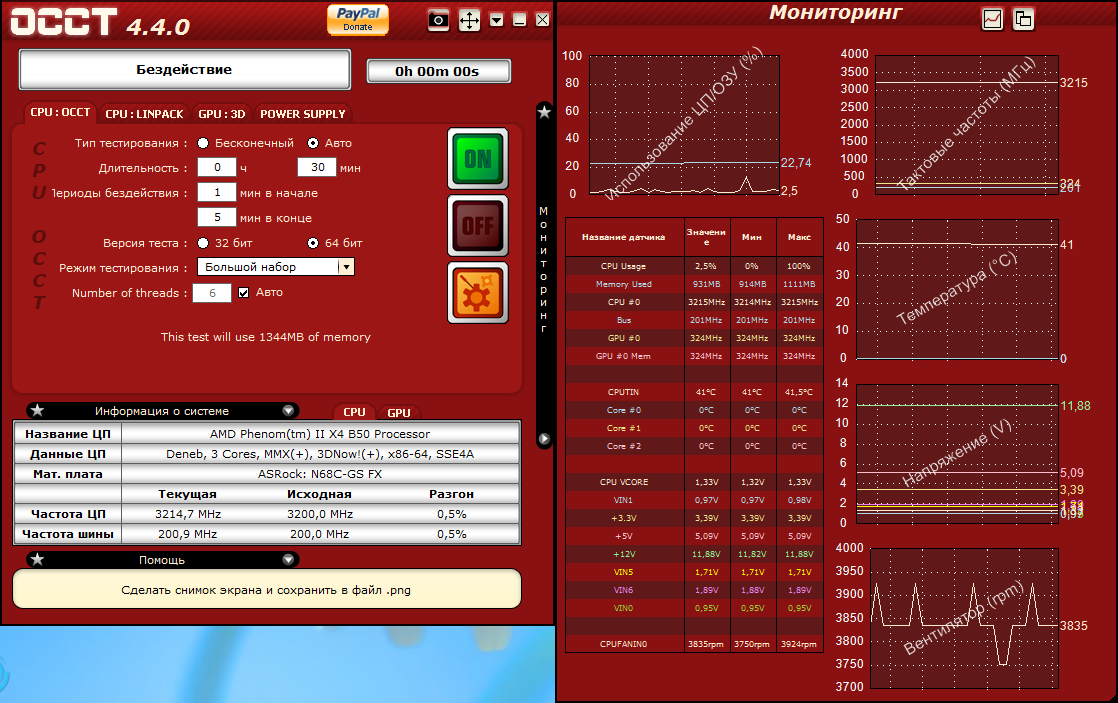The image size is (1118, 703).
Task: Collapse the Помощь section
Action: coord(288,560)
